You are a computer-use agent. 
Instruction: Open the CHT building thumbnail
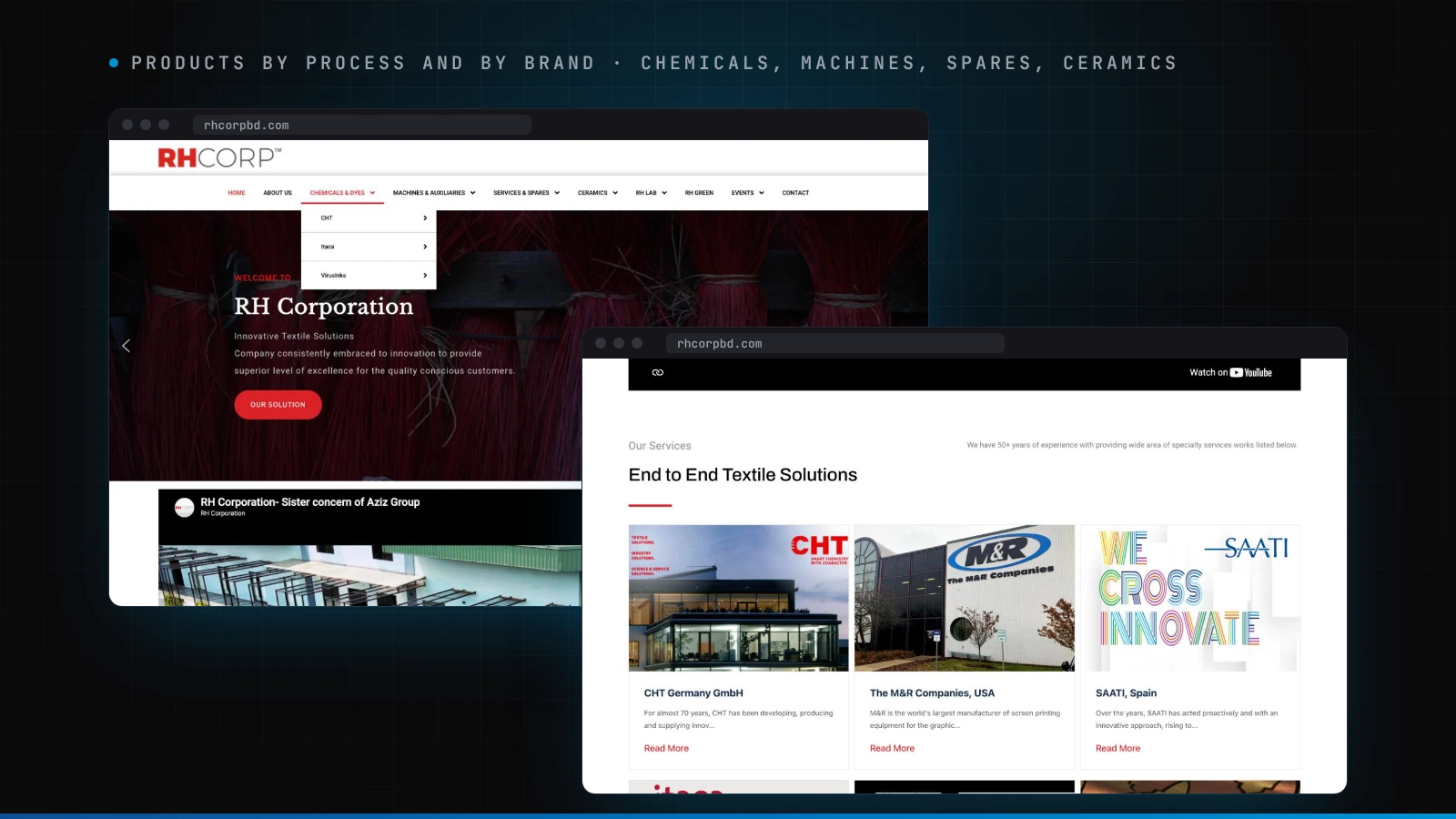coord(738,598)
